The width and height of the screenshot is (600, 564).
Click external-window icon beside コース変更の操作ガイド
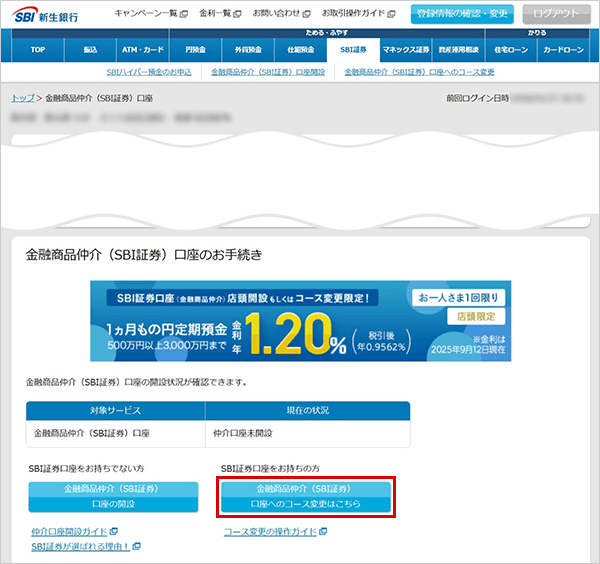pyautogui.click(x=323, y=531)
